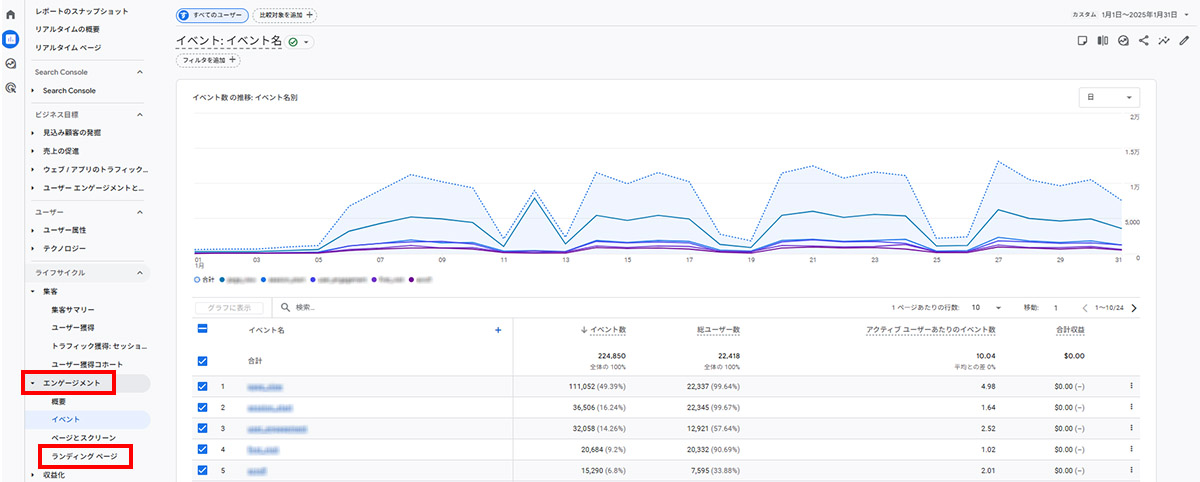
Task: Open the edit comparisons column icon
Action: 1103,41
